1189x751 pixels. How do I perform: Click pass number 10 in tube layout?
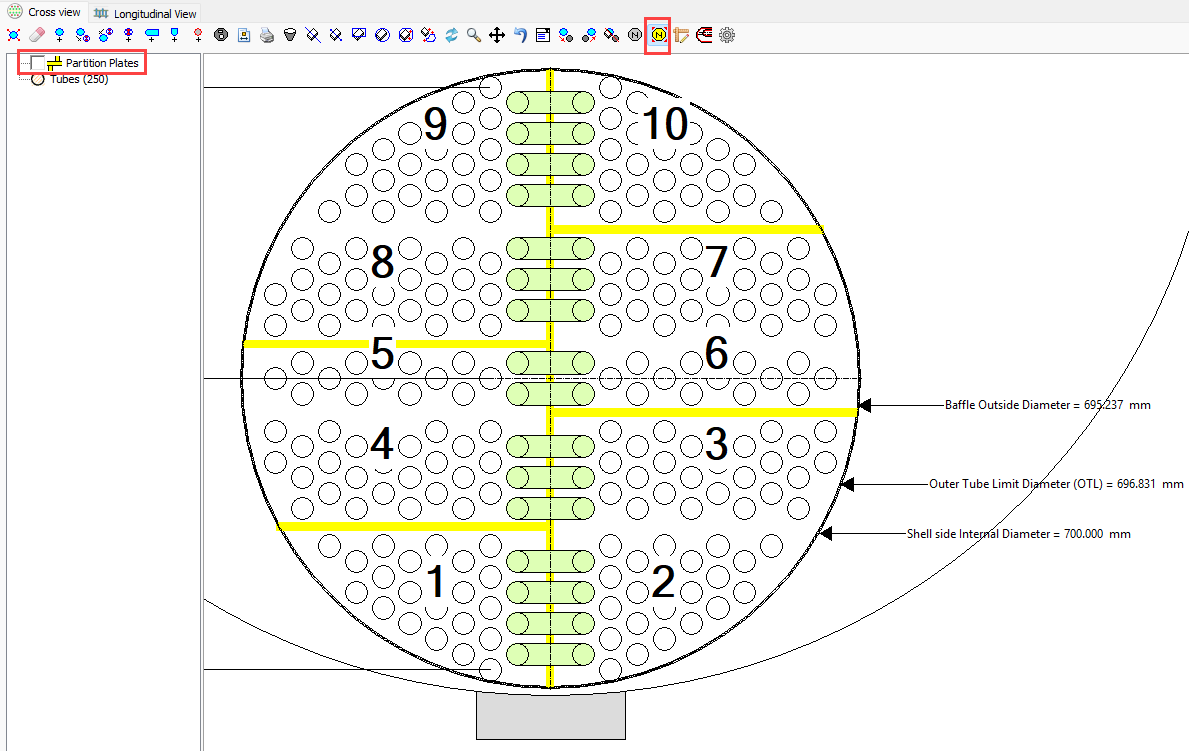coord(665,124)
